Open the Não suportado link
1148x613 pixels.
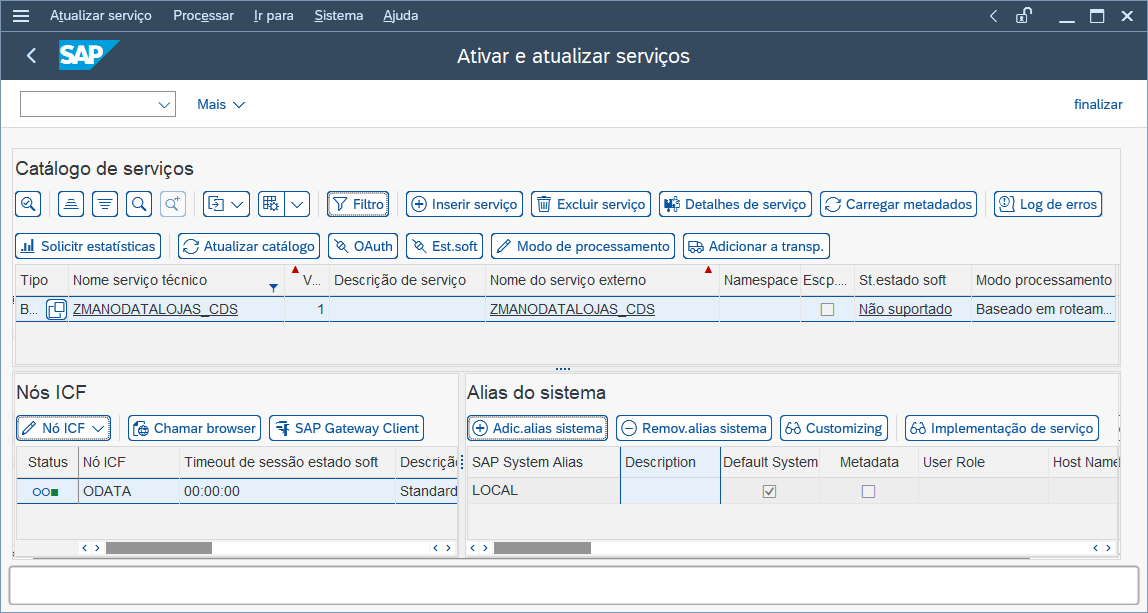(905, 310)
